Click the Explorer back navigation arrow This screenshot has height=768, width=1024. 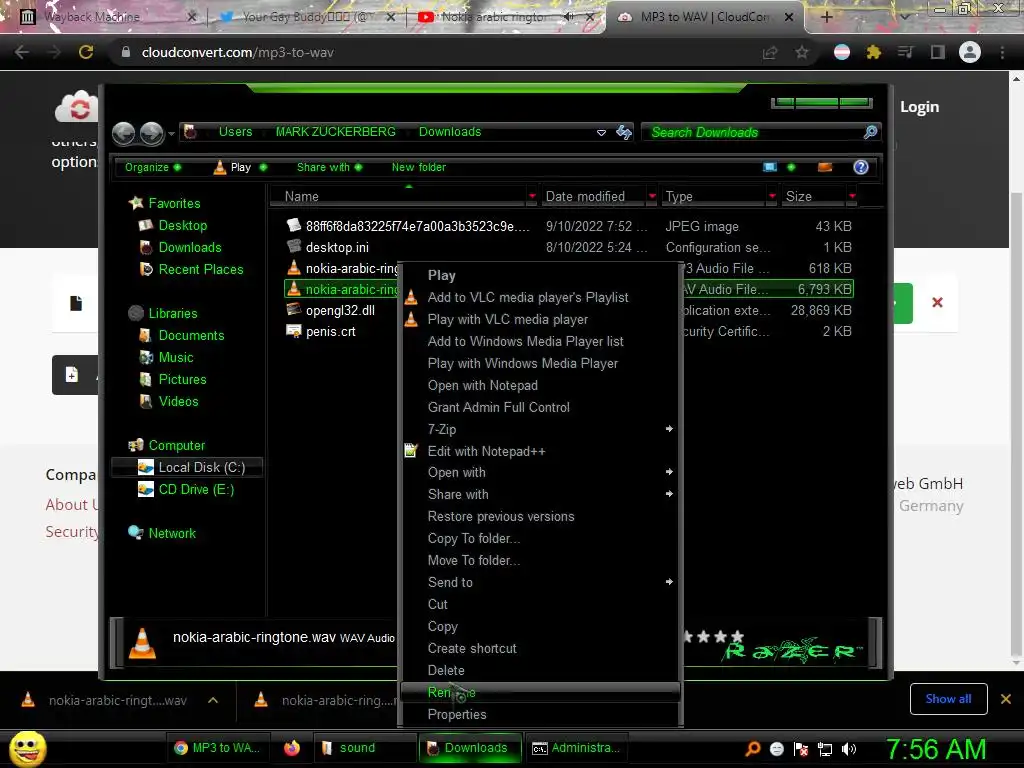(123, 133)
